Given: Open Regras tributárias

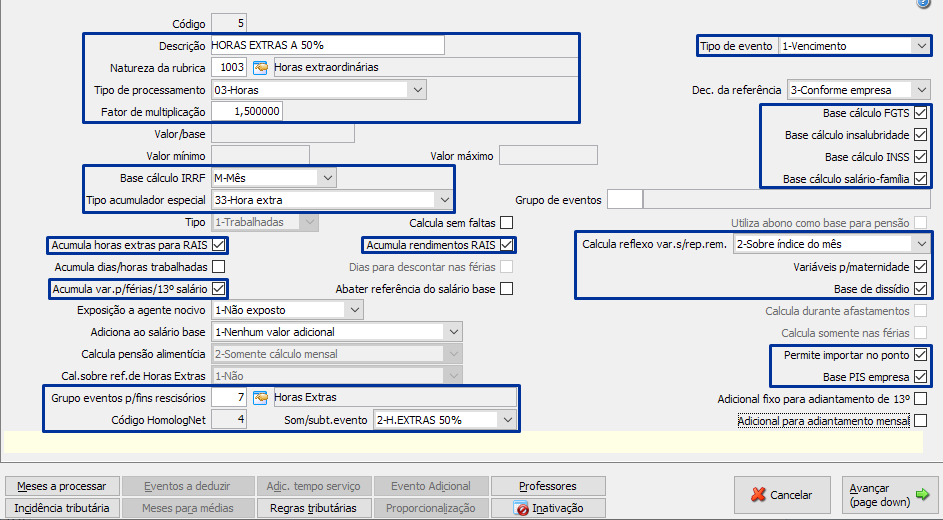Looking at the screenshot, I should (x=313, y=508).
